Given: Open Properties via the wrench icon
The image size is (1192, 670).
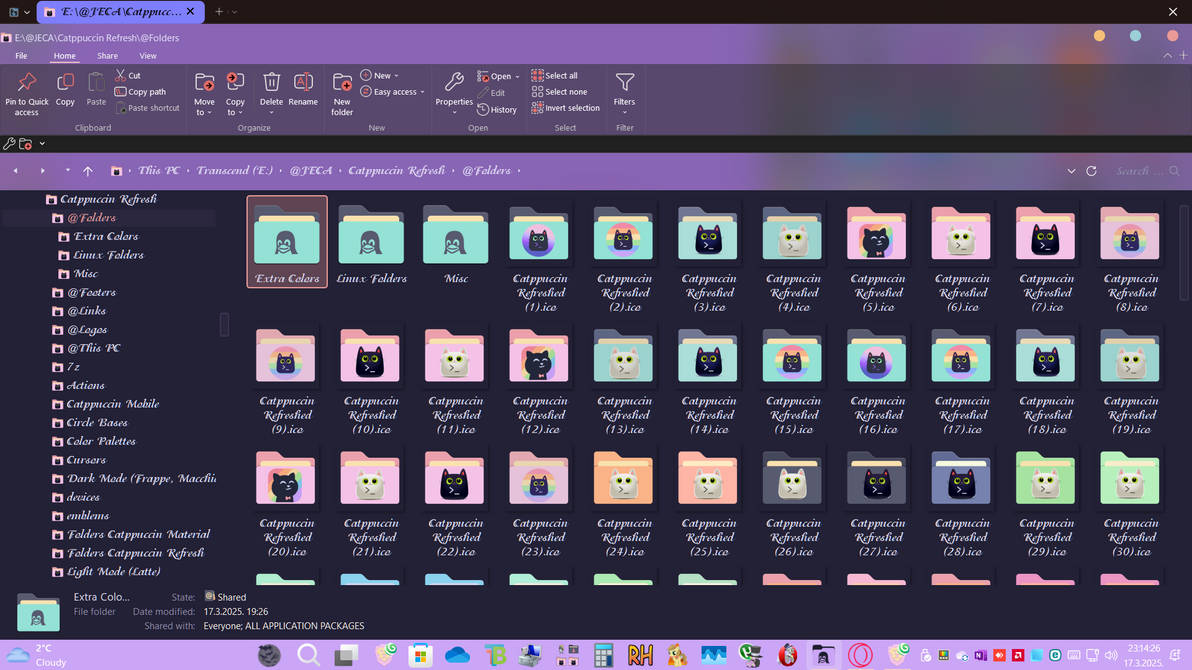Looking at the screenshot, I should click(454, 84).
